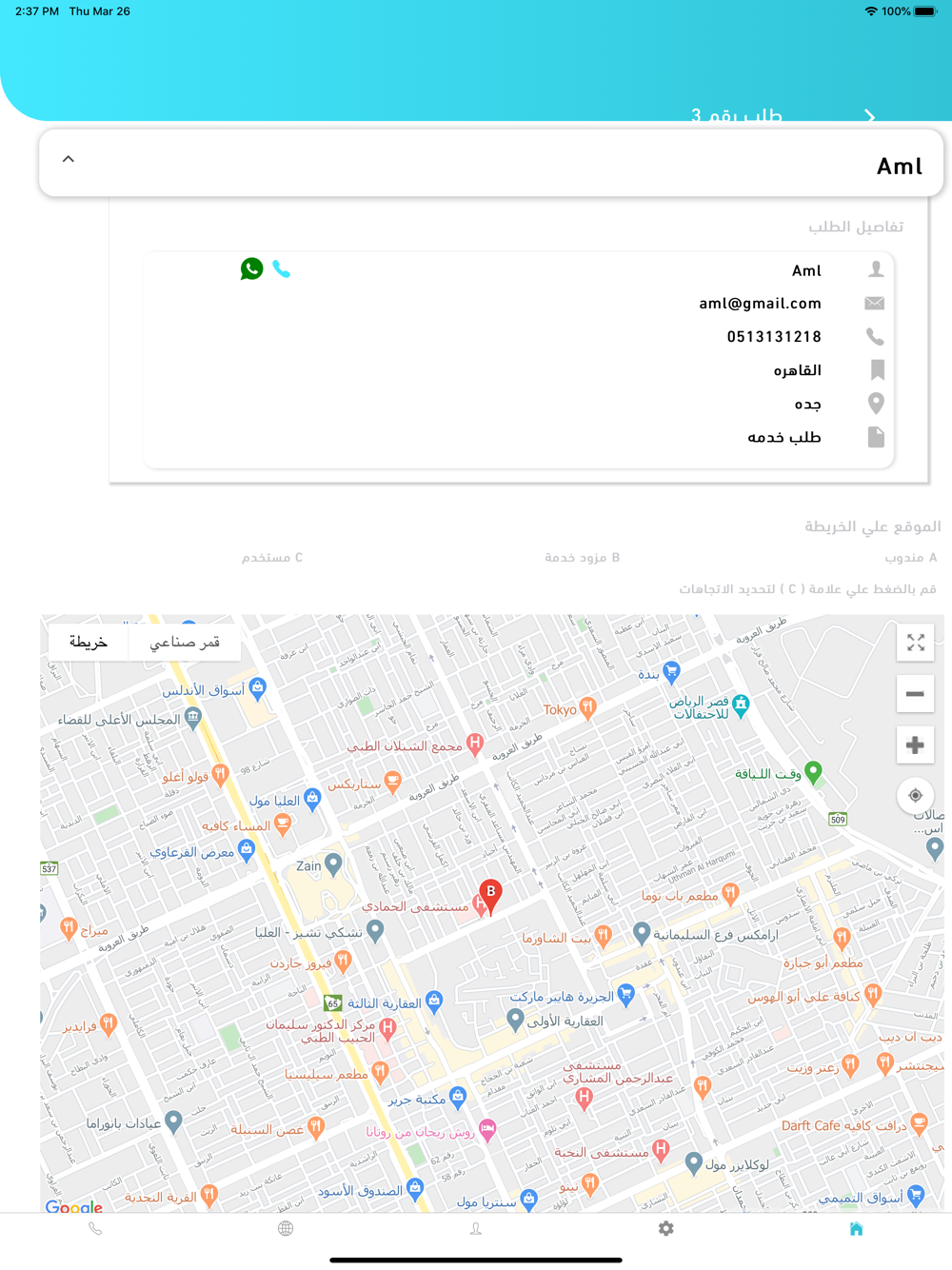
Task: Click مجمع الشبلان الطبي hospital marker
Action: click(x=475, y=744)
